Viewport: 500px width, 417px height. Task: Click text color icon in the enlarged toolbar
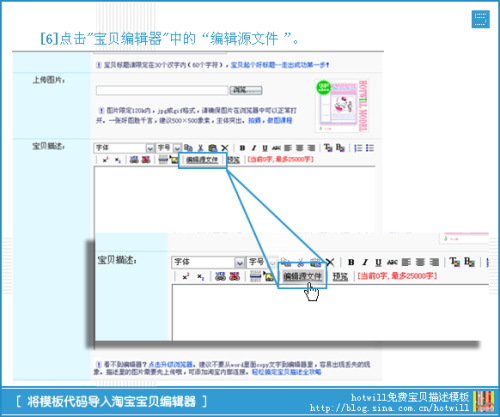(455, 262)
